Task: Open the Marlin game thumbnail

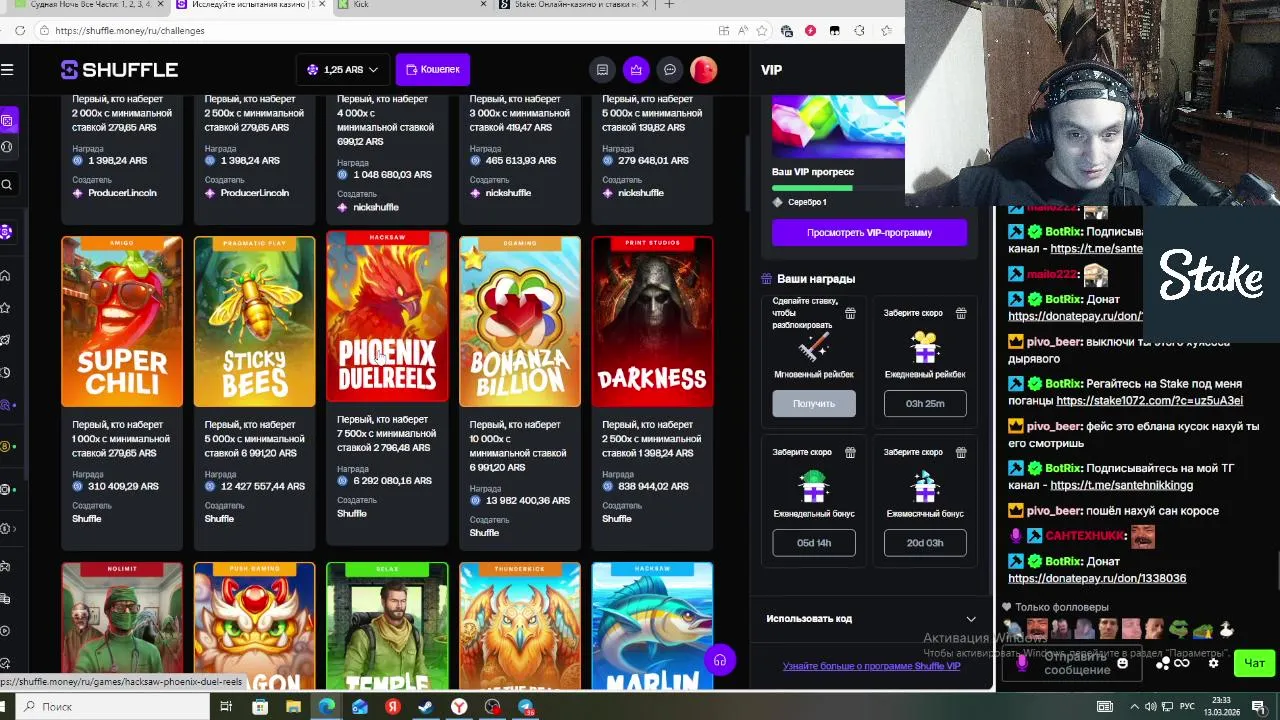Action: click(652, 627)
